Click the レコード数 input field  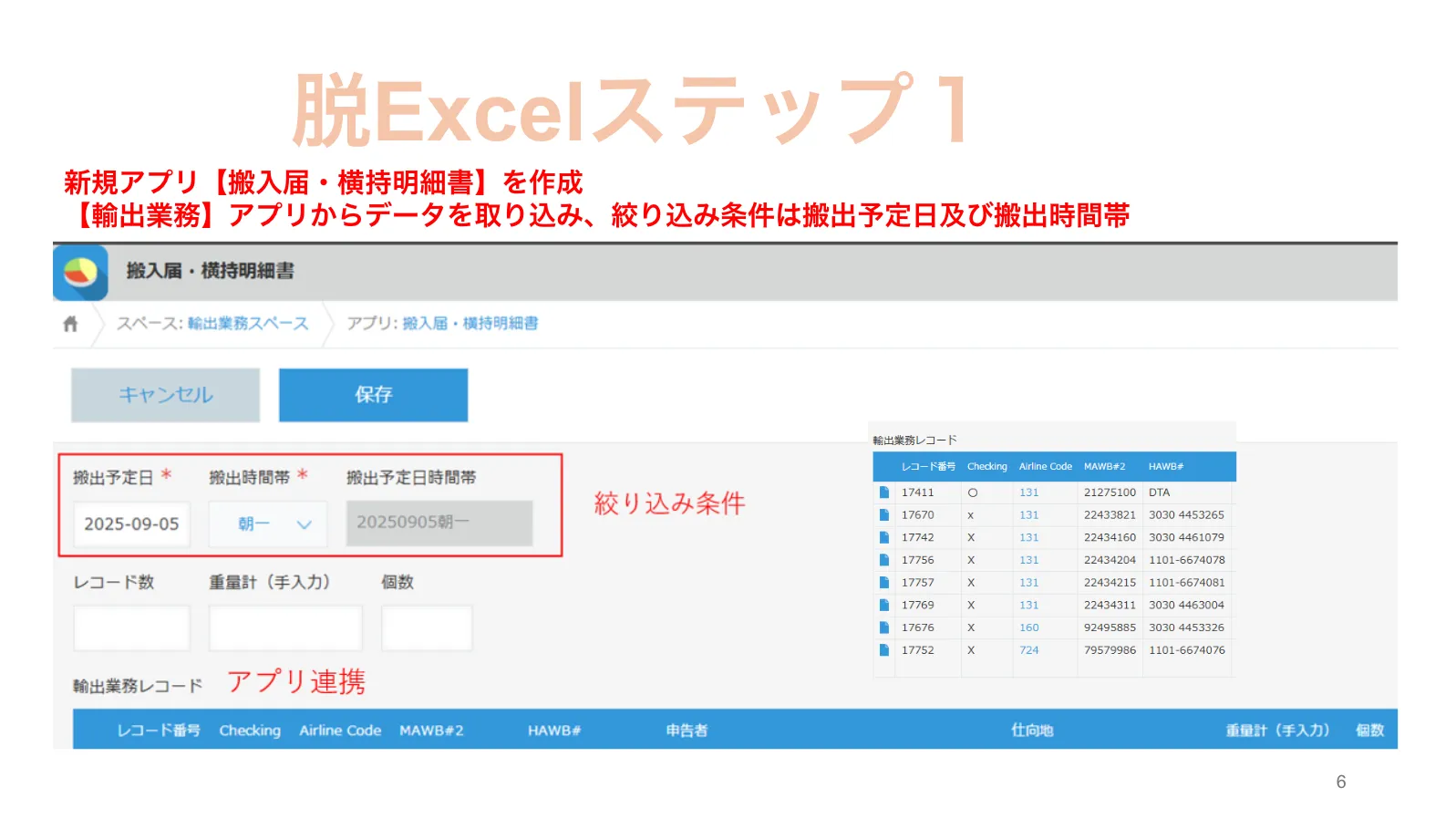tap(131, 628)
